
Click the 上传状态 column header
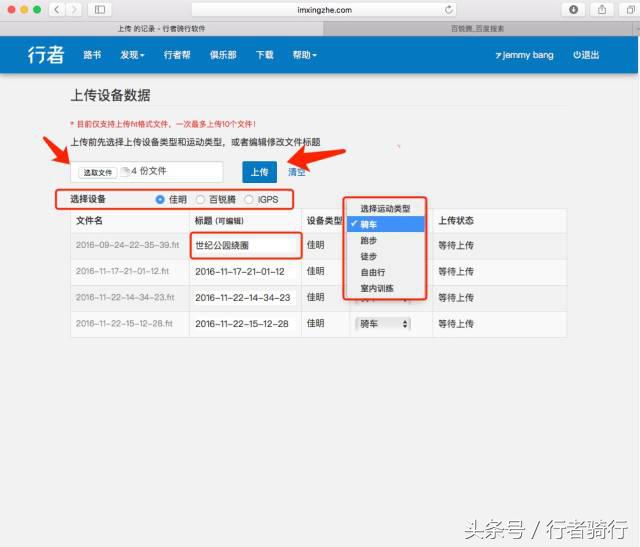click(x=456, y=220)
